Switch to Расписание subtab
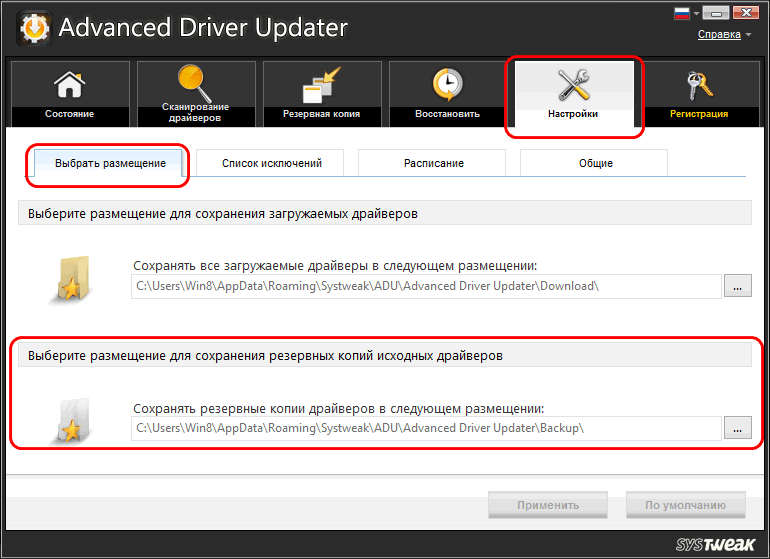Viewport: 770px width, 559px height. tap(434, 163)
